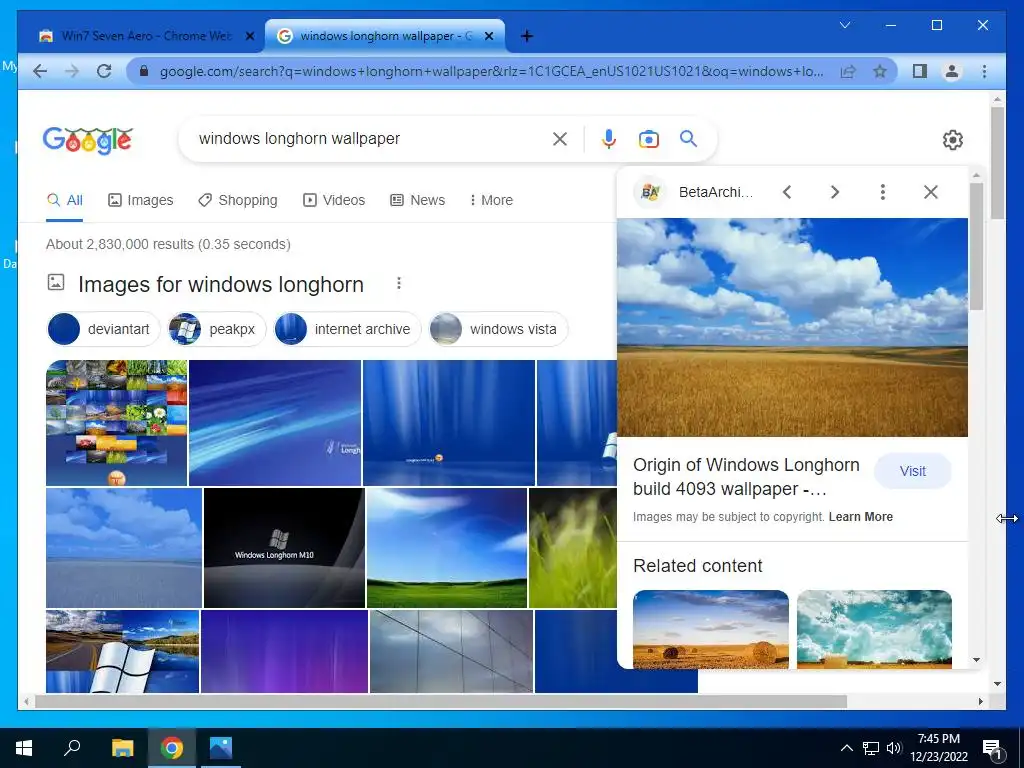Close the windows longhorn wallpaper tab
The image size is (1024, 768).
(x=488, y=37)
